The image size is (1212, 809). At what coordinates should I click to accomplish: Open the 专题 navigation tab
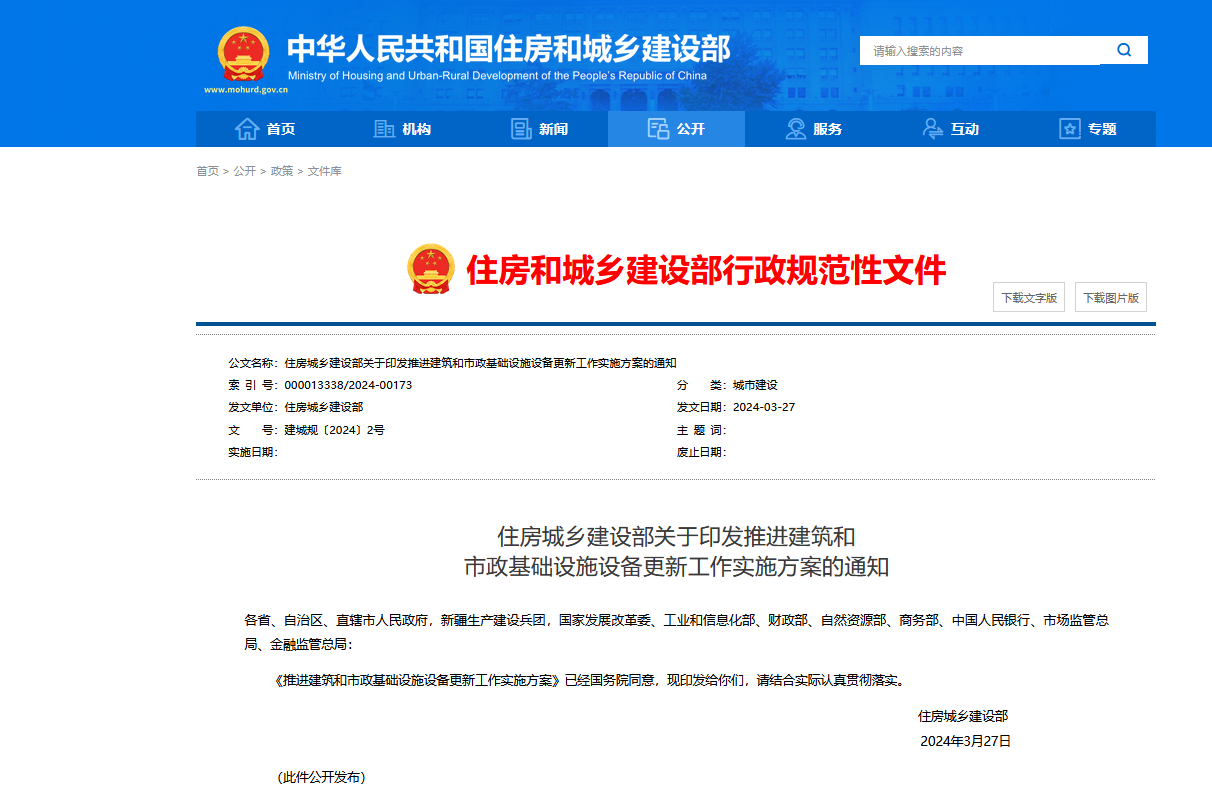pyautogui.click(x=1087, y=129)
